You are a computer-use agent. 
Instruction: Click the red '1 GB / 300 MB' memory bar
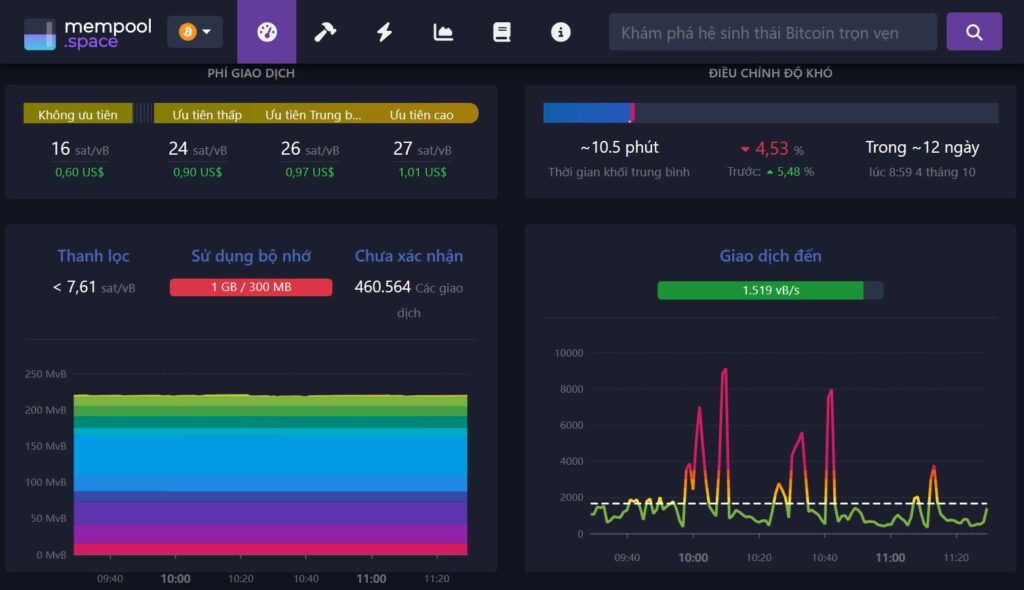coord(251,287)
